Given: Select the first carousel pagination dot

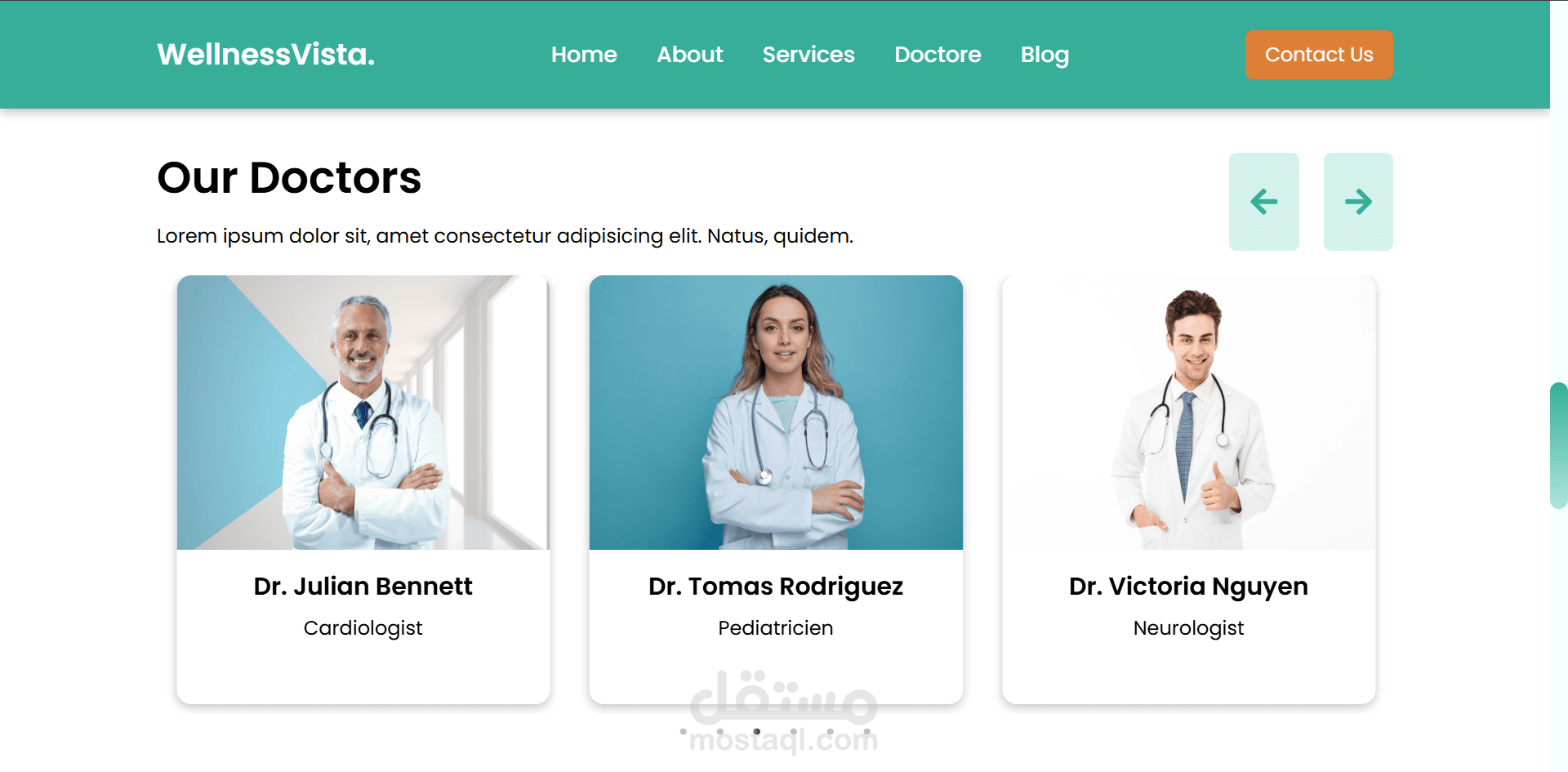Looking at the screenshot, I should click(x=684, y=731).
